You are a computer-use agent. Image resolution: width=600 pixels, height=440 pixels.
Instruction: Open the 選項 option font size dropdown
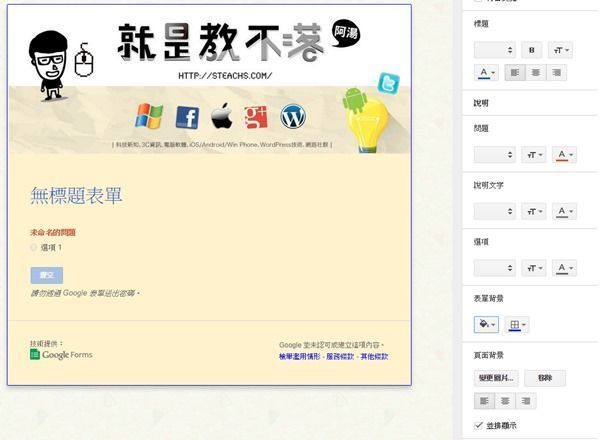click(534, 268)
